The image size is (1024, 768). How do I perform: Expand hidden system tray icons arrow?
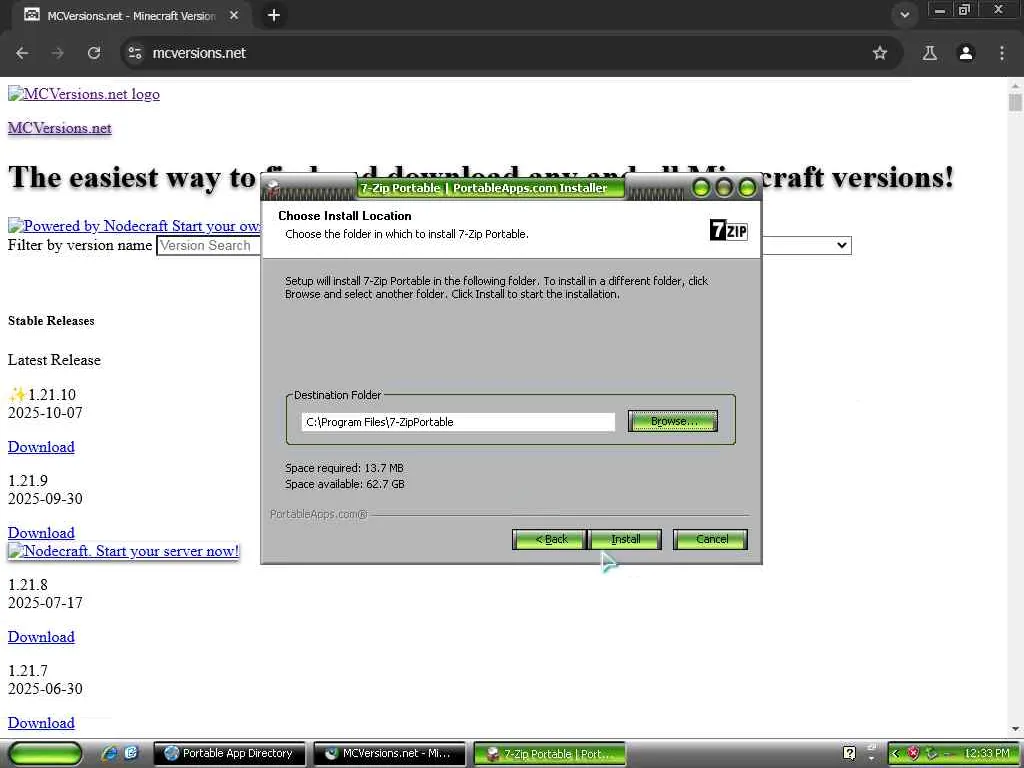tap(895, 754)
